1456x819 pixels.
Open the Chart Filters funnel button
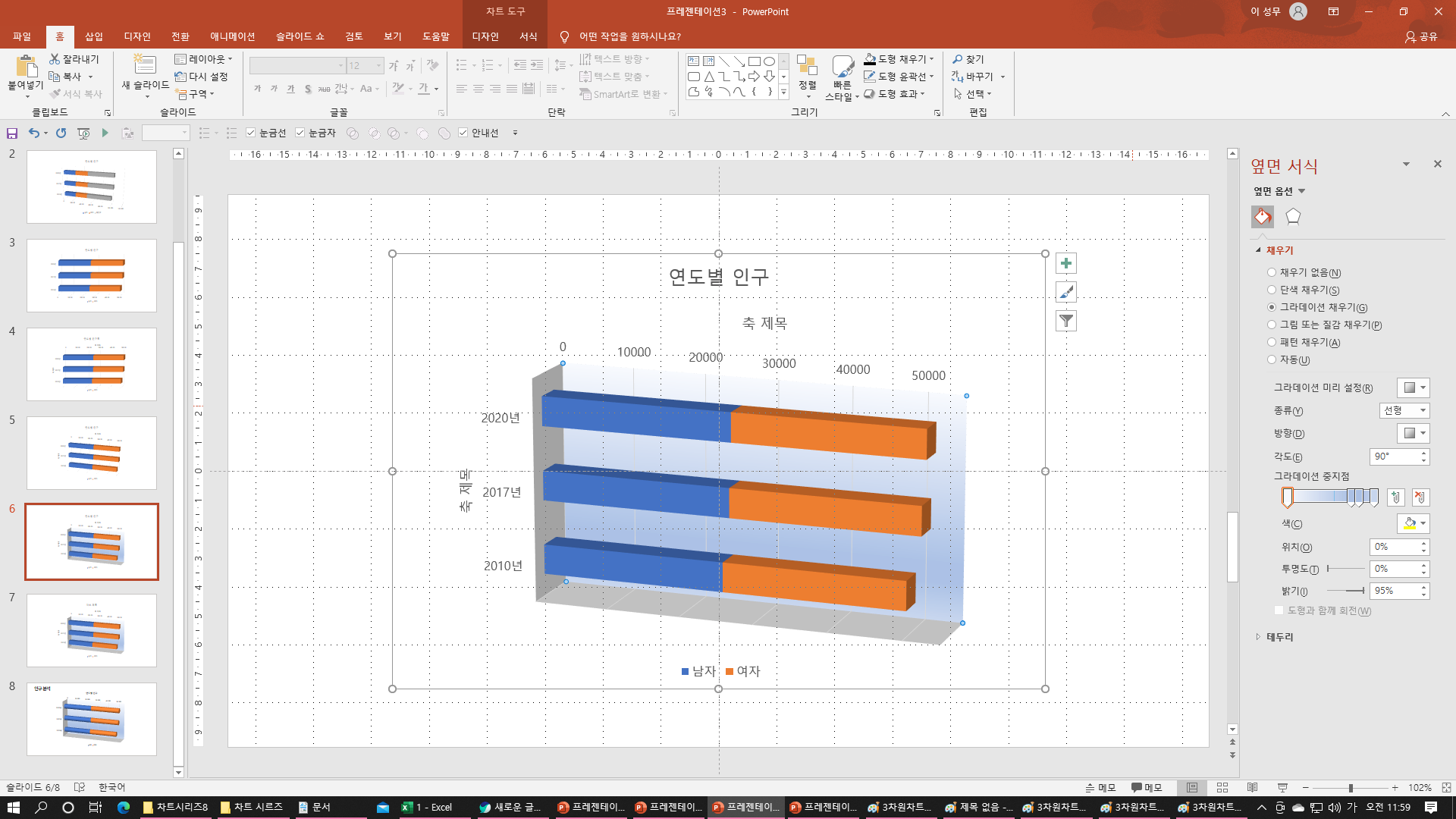point(1065,321)
